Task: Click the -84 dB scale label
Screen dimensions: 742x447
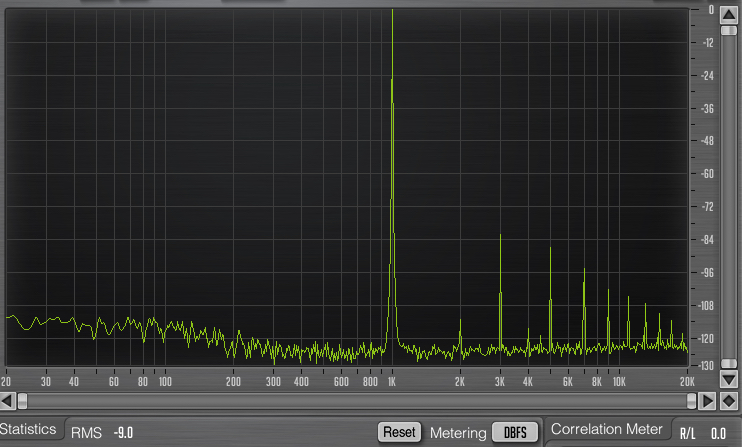Action: (x=707, y=239)
